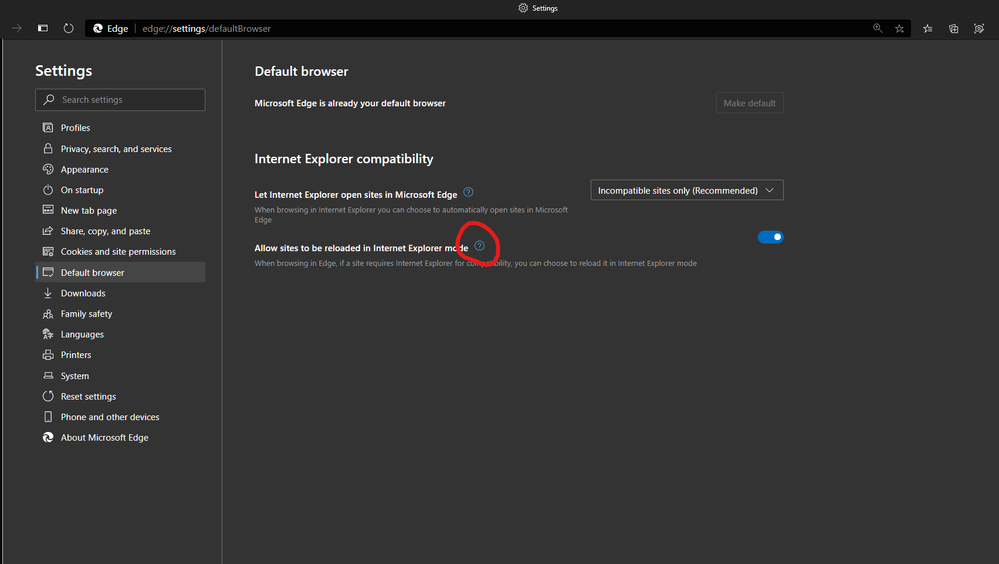Click the About Microsoft Edge logo icon
This screenshot has height=564, width=999.
pyautogui.click(x=48, y=437)
